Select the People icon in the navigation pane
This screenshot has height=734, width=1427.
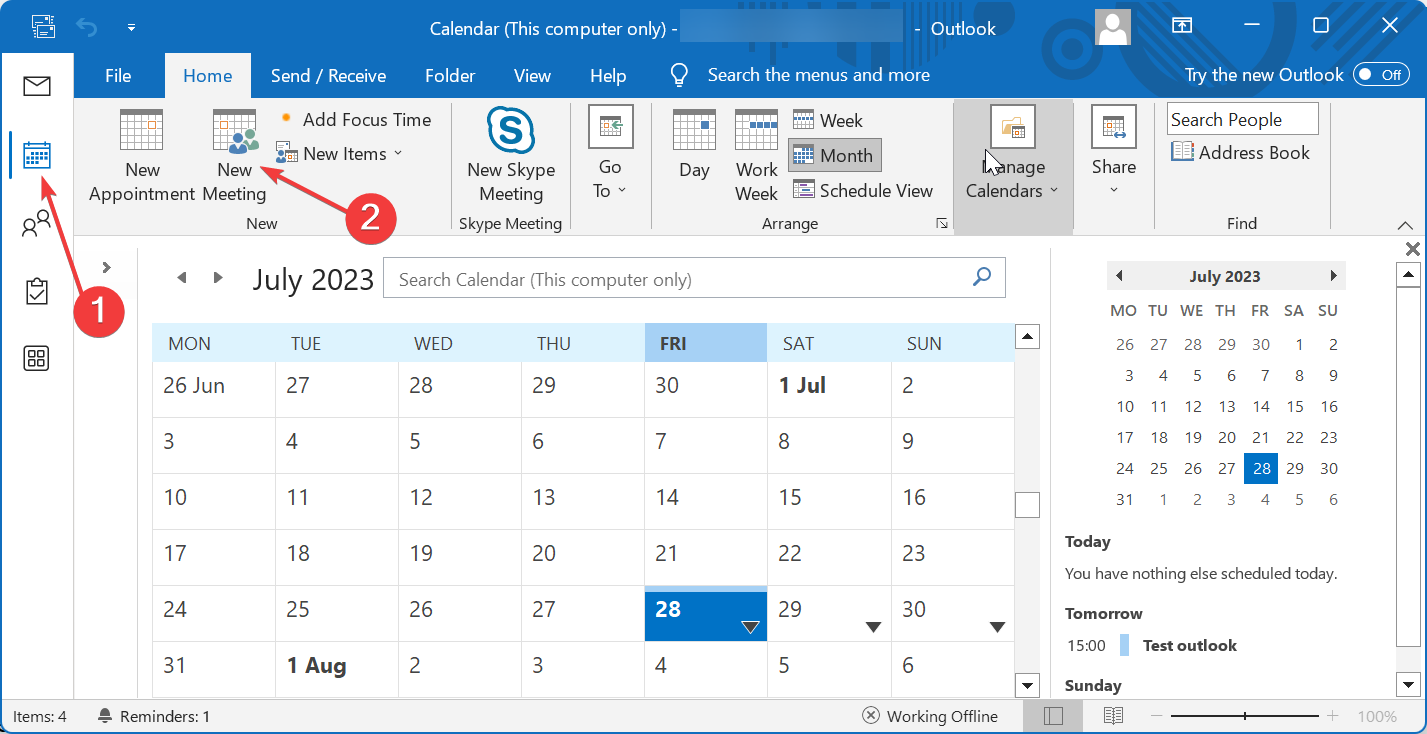click(x=37, y=222)
